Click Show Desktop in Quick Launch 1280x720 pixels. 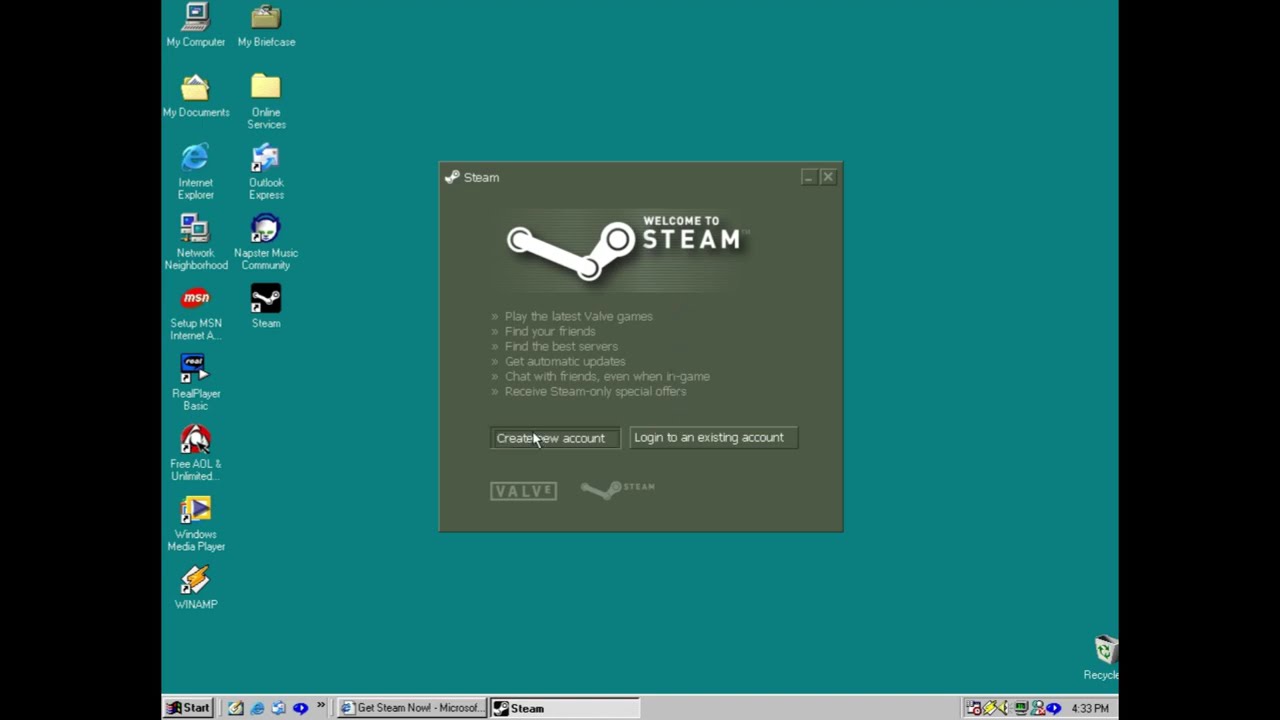[x=236, y=708]
